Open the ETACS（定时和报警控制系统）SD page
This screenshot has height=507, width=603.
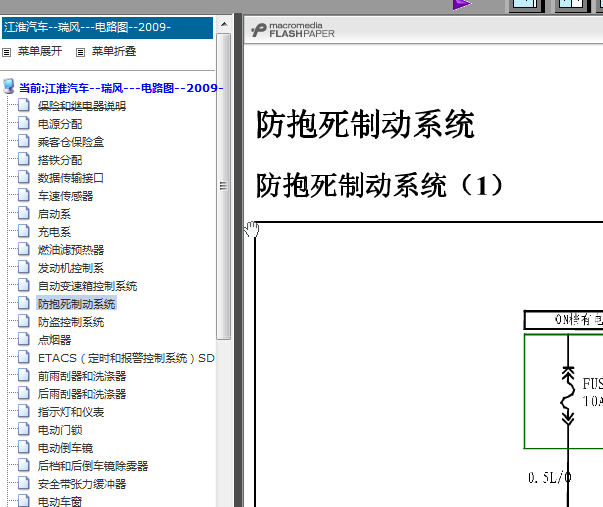click(126, 358)
